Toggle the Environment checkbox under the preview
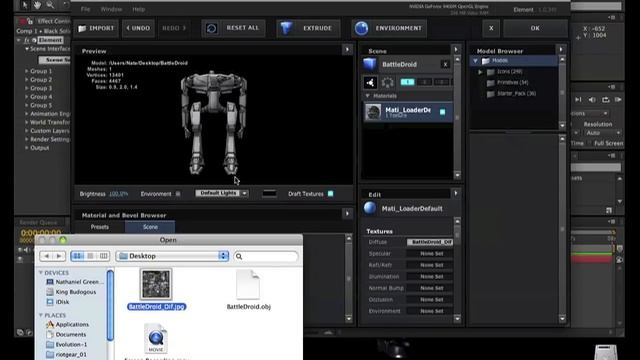 click(x=178, y=194)
